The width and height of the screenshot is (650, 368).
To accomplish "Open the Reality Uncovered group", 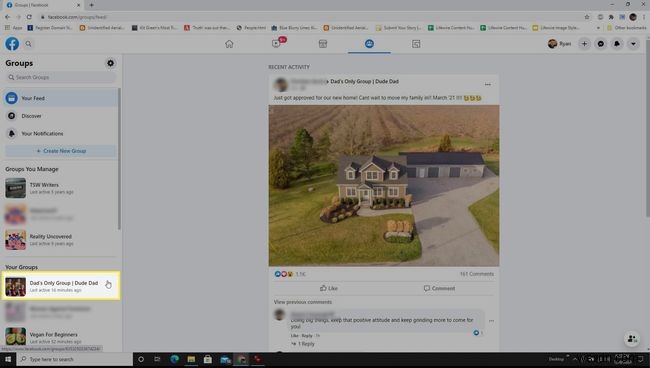I will click(x=61, y=240).
